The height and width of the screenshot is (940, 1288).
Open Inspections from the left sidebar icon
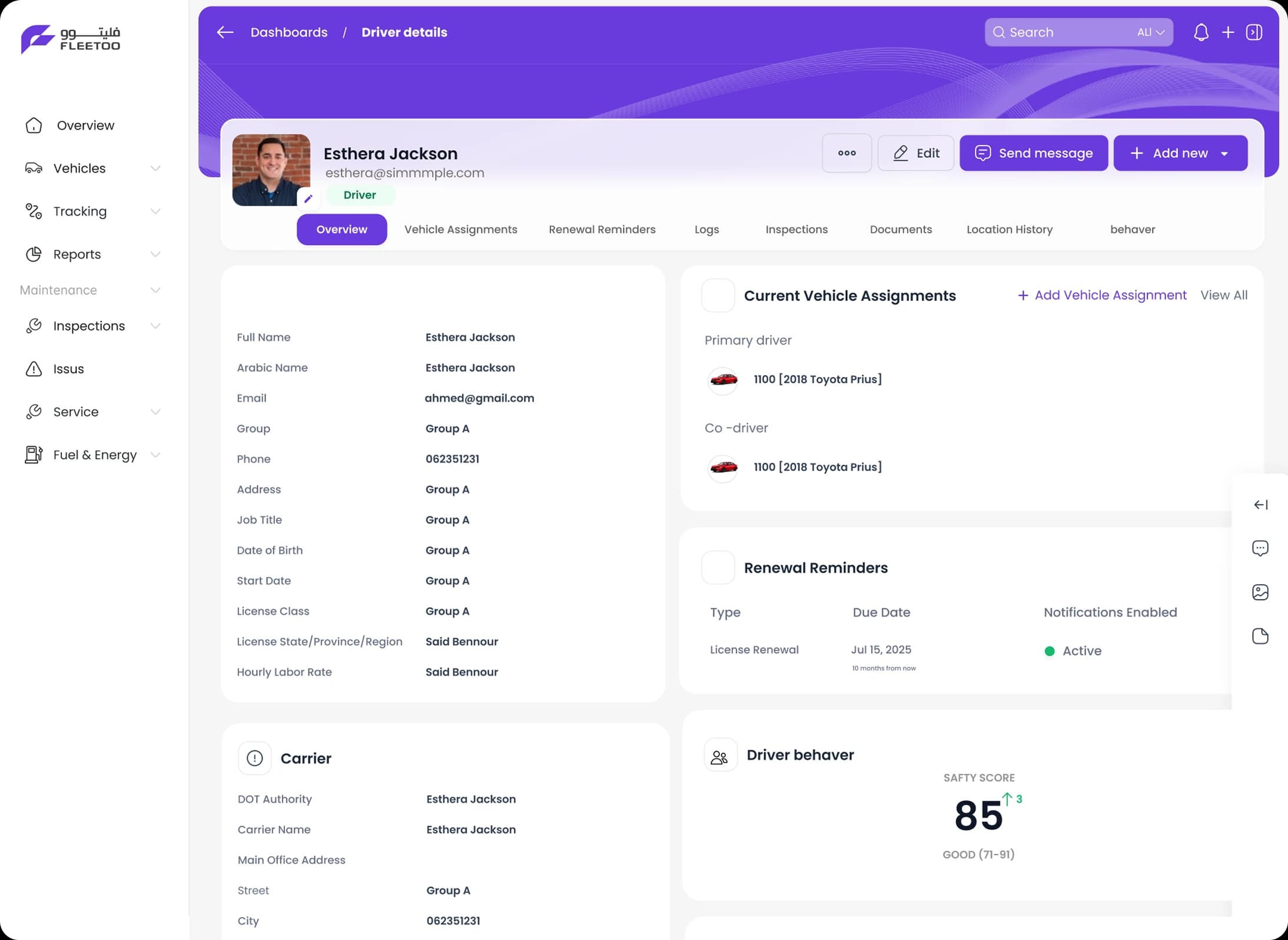34,325
